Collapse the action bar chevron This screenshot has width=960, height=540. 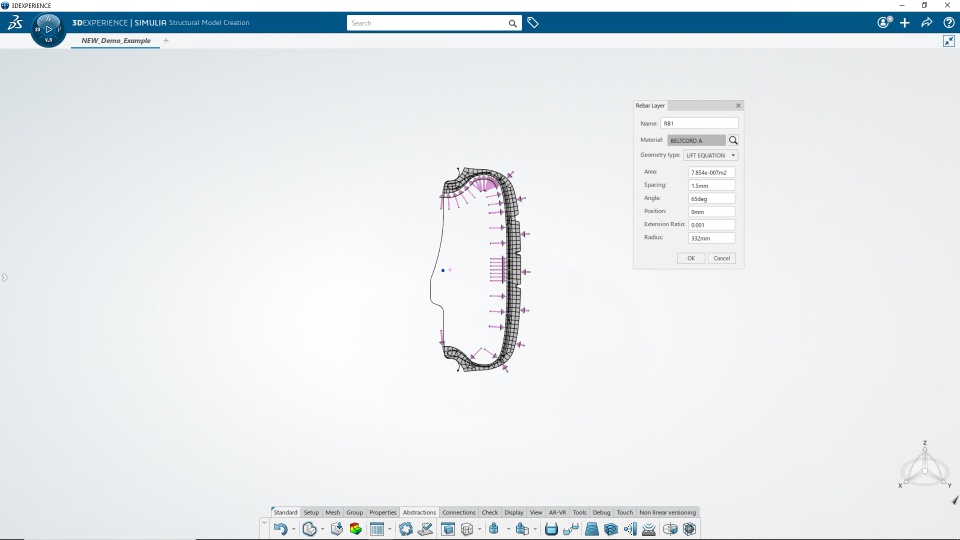(x=264, y=523)
